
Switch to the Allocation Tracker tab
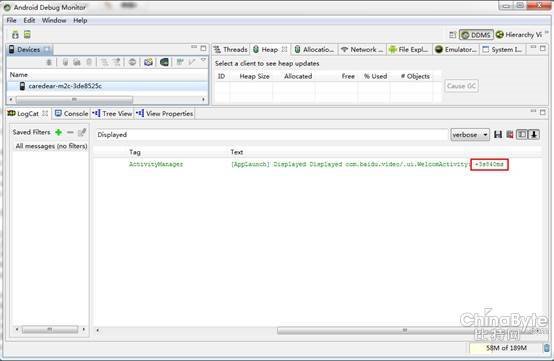click(x=314, y=49)
